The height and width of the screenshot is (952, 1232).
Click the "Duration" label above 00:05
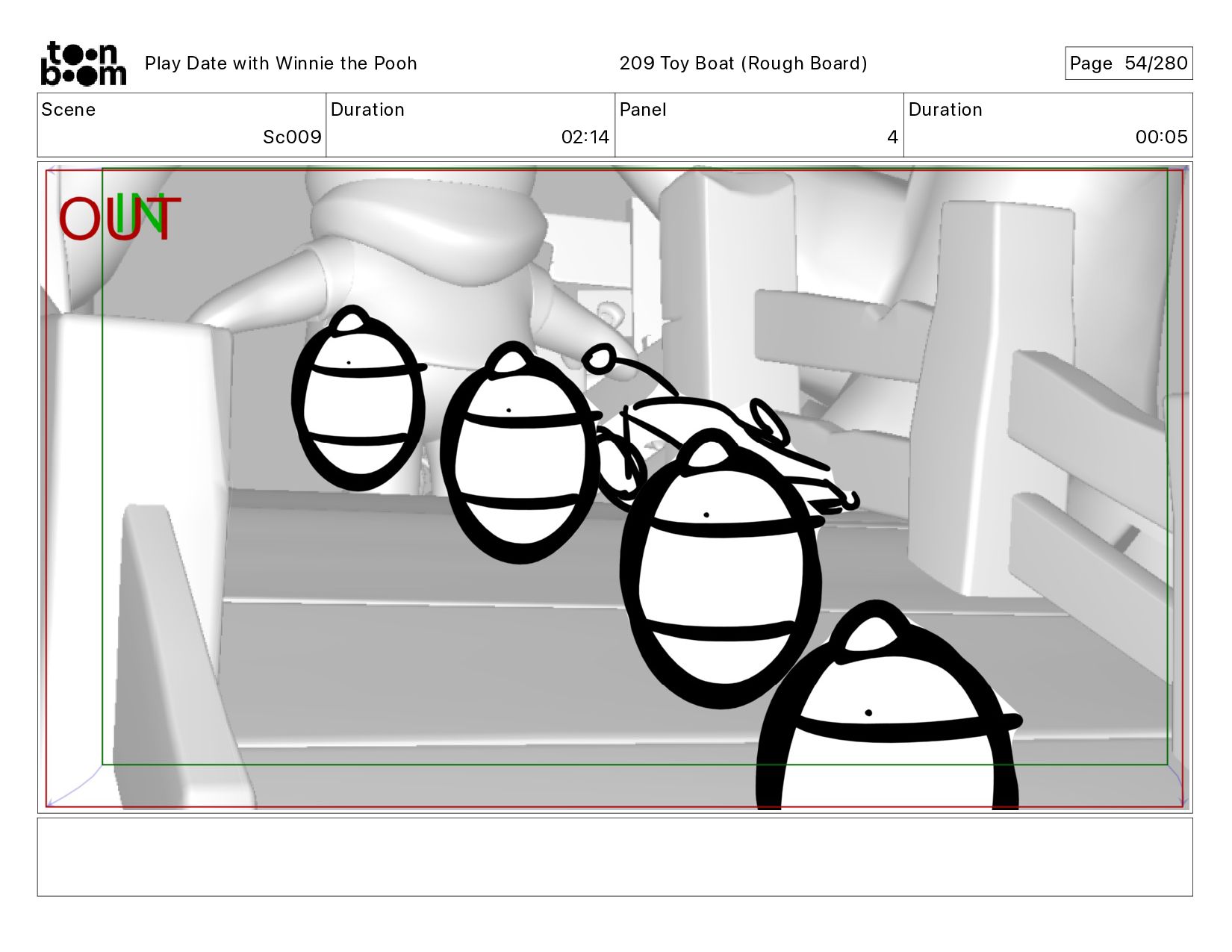[945, 110]
